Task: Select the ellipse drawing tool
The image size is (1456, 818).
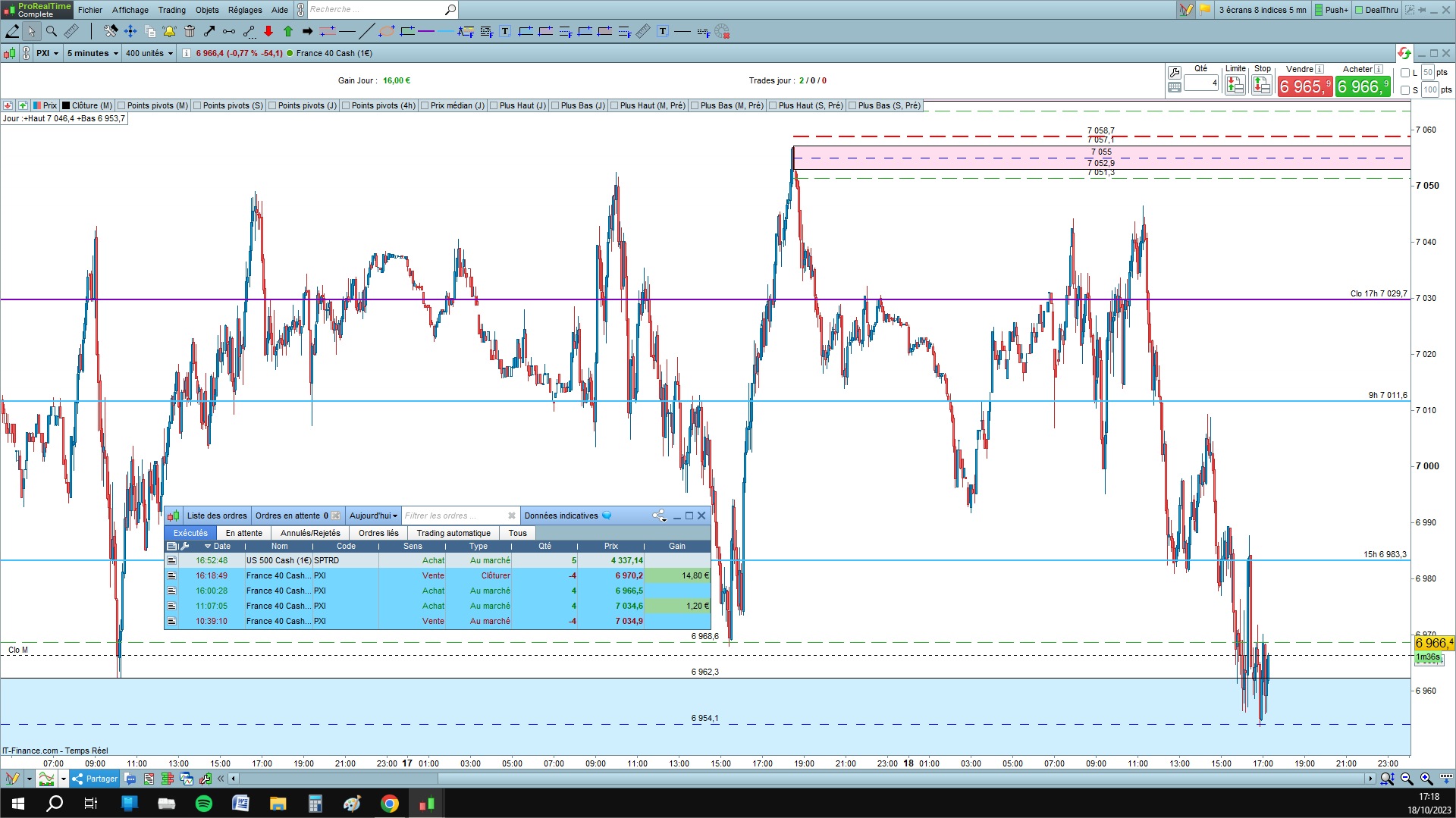Action: point(387,31)
